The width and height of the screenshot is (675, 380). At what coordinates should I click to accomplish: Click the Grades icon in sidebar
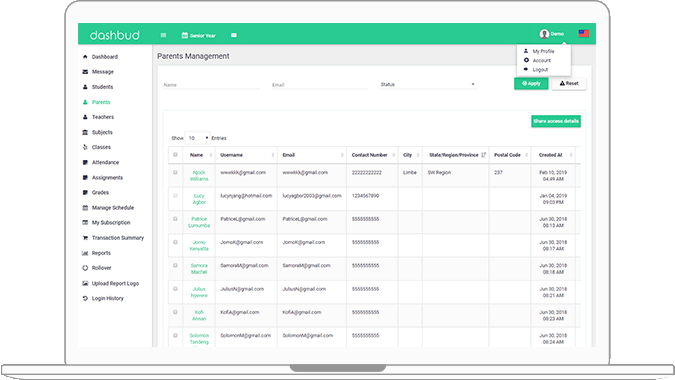click(x=85, y=192)
